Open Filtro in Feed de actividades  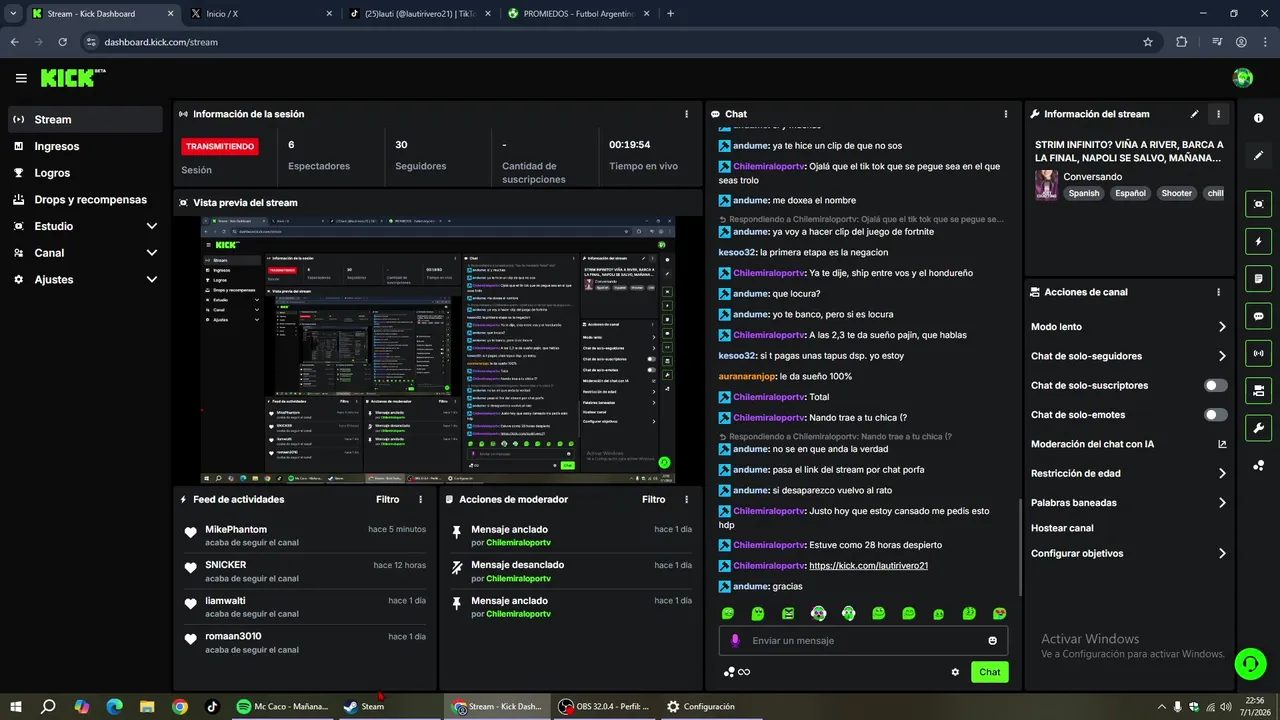point(388,499)
